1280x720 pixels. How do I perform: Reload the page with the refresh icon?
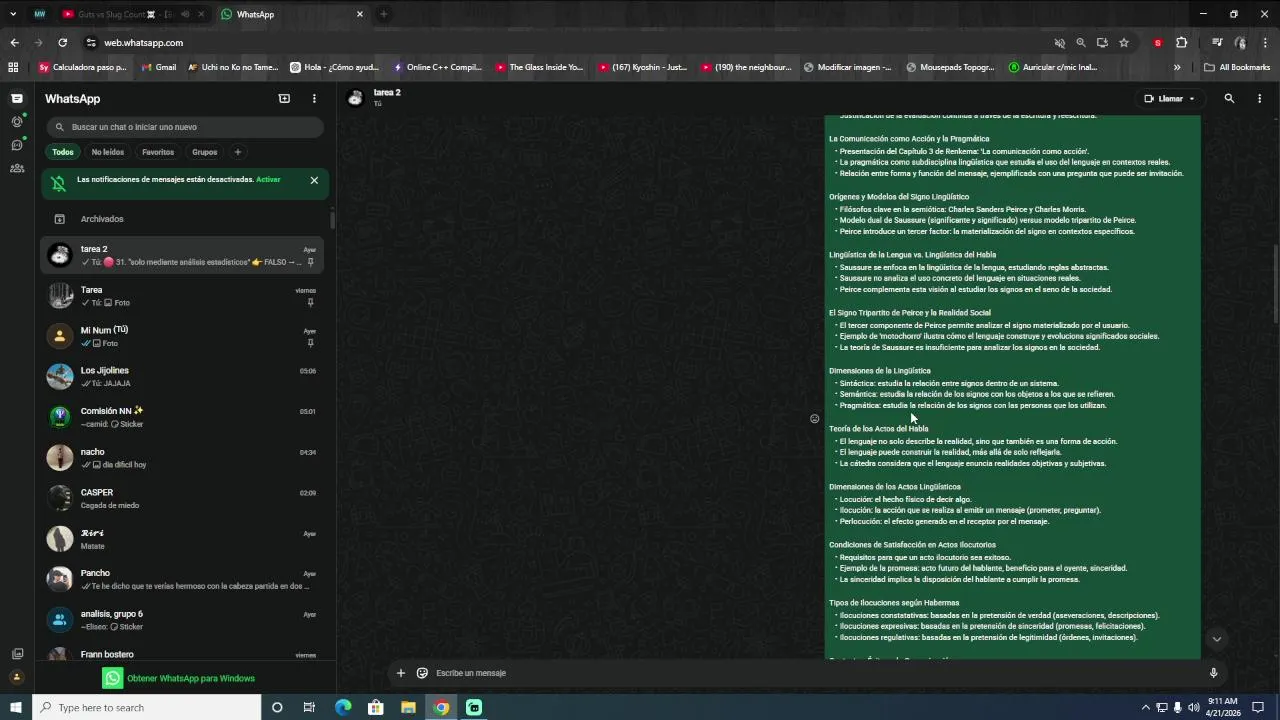point(62,43)
